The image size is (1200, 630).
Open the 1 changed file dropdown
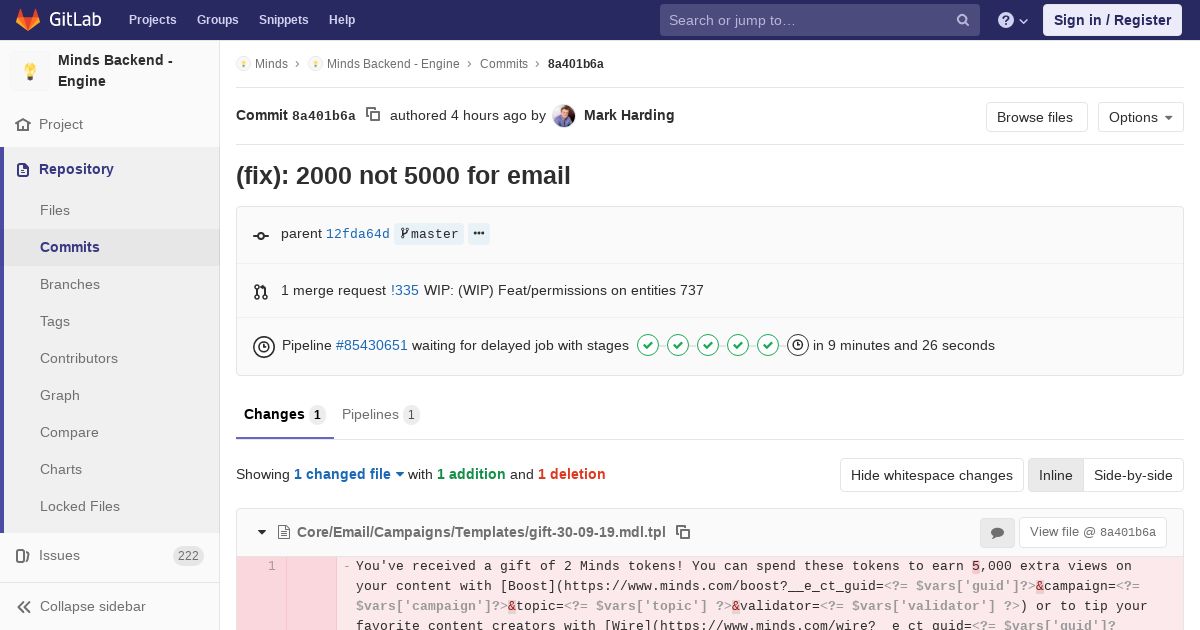tap(349, 475)
